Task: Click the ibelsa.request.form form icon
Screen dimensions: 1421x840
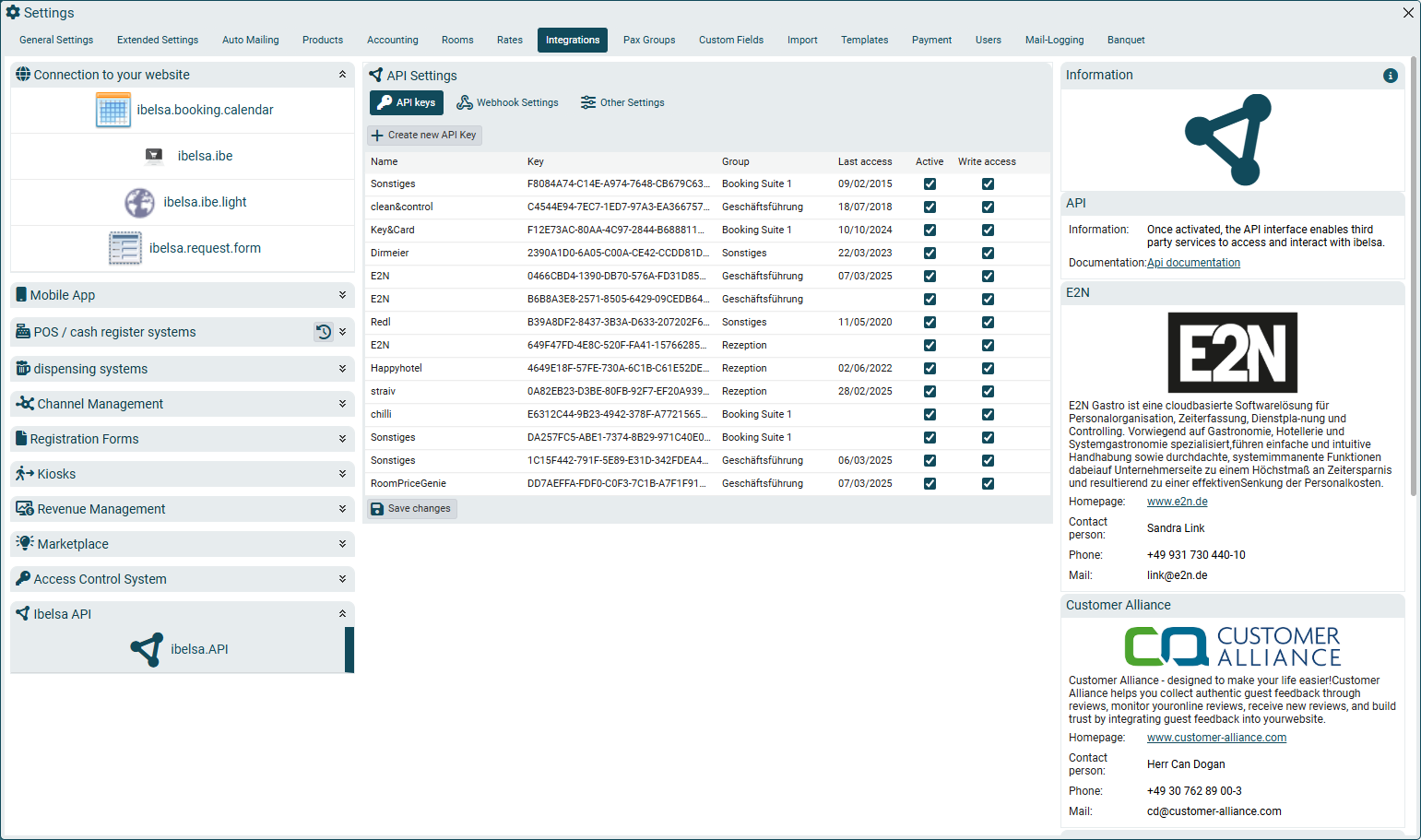Action: point(125,248)
